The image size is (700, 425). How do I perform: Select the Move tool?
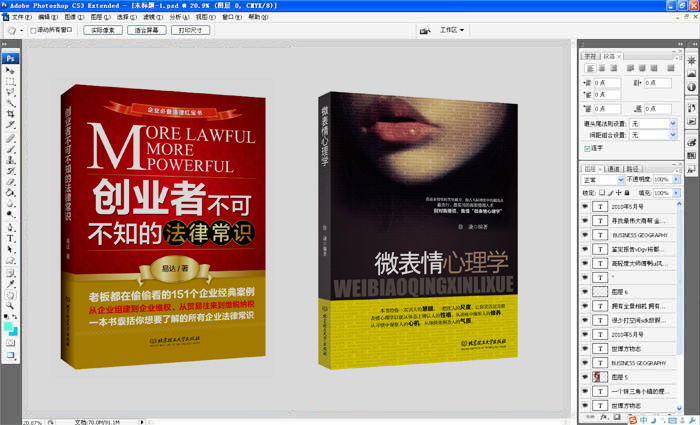(11, 70)
